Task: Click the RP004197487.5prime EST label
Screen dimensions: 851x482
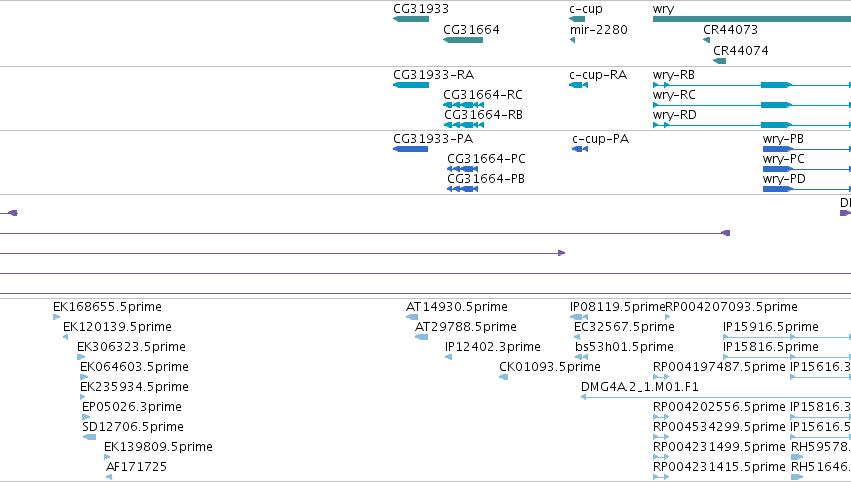Action: point(719,367)
